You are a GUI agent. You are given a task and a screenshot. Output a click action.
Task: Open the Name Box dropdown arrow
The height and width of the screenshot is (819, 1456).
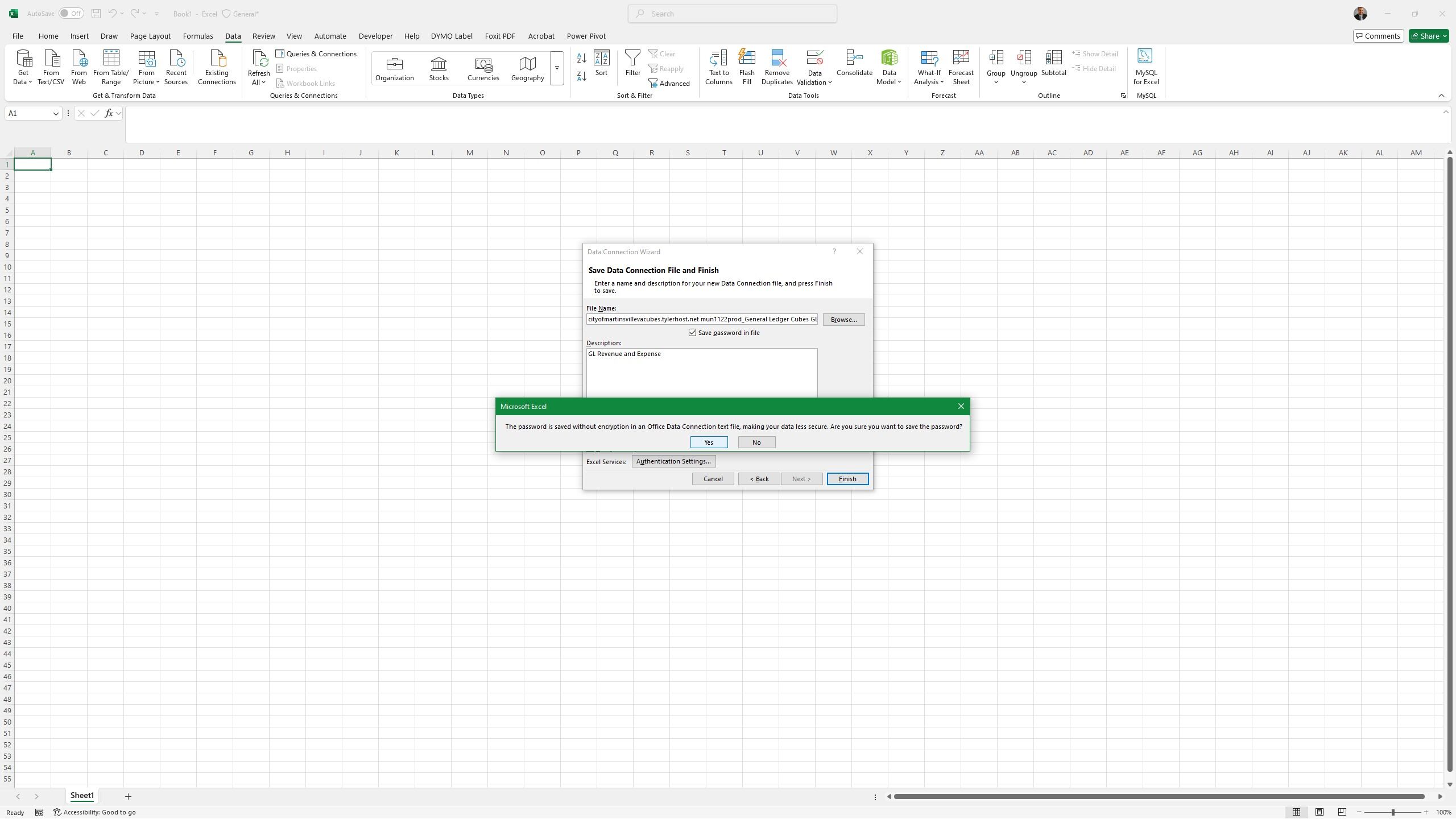click(x=56, y=113)
